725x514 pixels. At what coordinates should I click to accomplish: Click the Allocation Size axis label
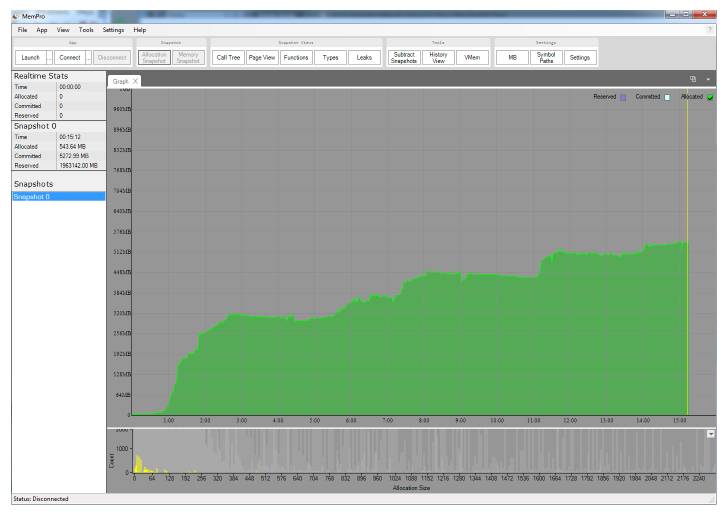(411, 488)
